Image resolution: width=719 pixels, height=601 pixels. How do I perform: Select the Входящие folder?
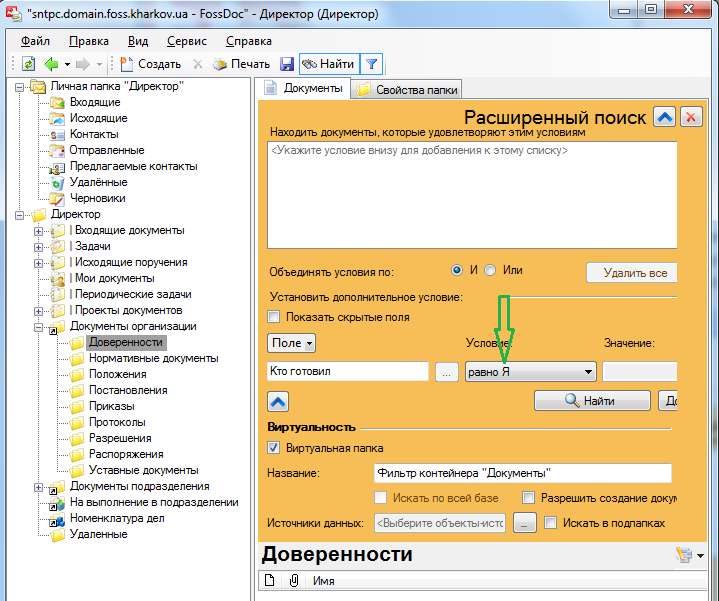click(94, 102)
